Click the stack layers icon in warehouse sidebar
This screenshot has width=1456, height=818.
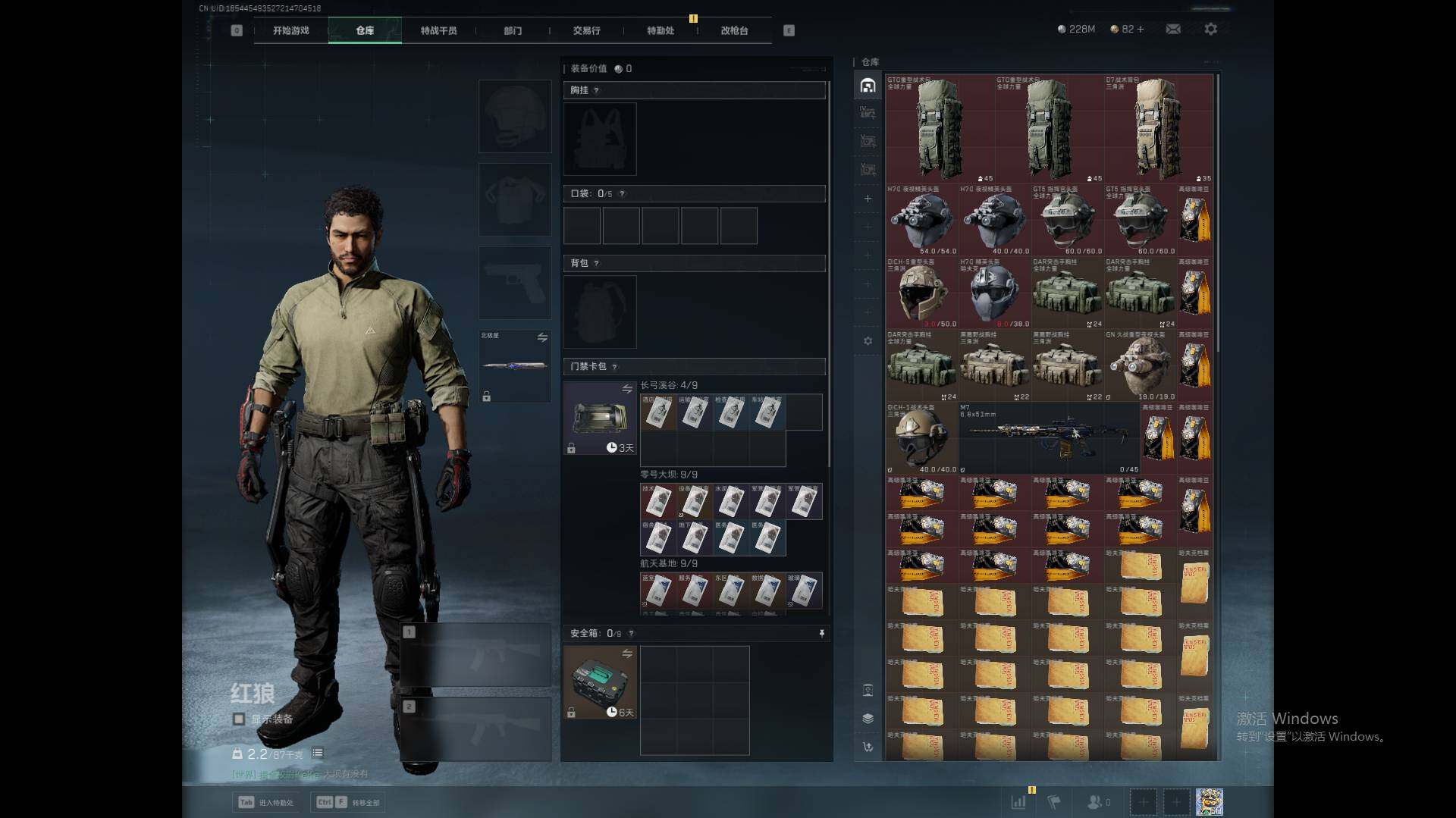pyautogui.click(x=868, y=719)
